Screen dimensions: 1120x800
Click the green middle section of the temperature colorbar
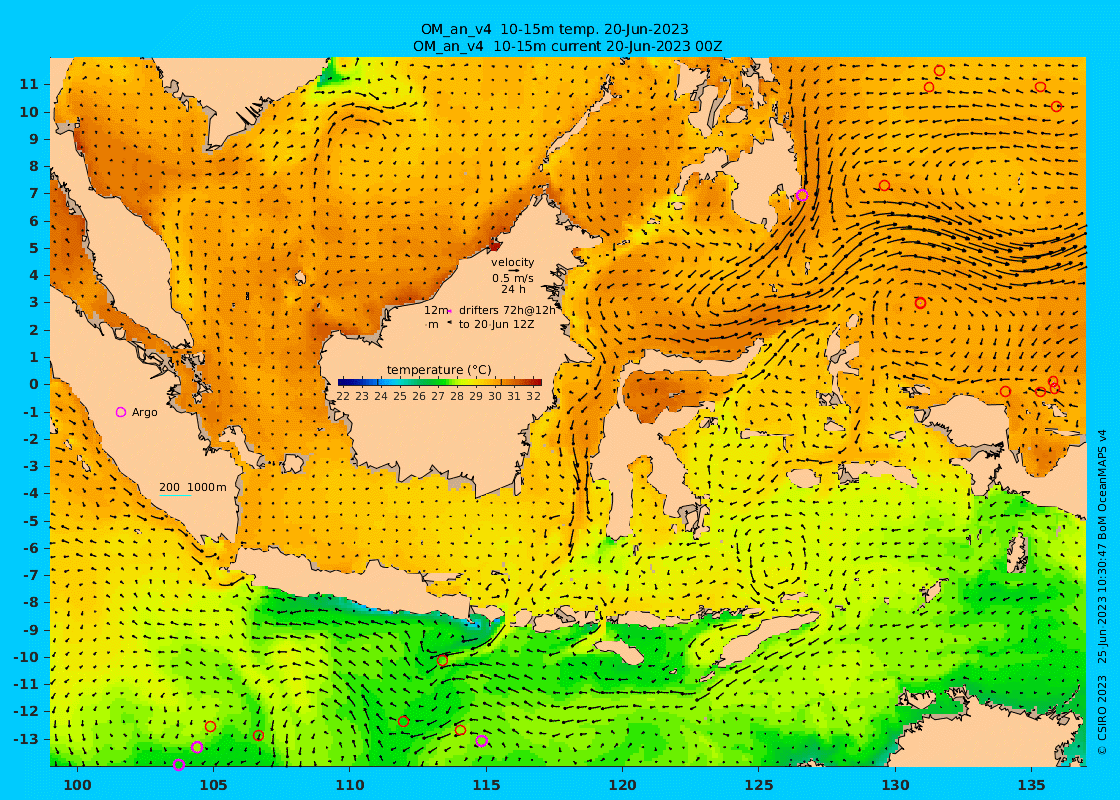(440, 382)
